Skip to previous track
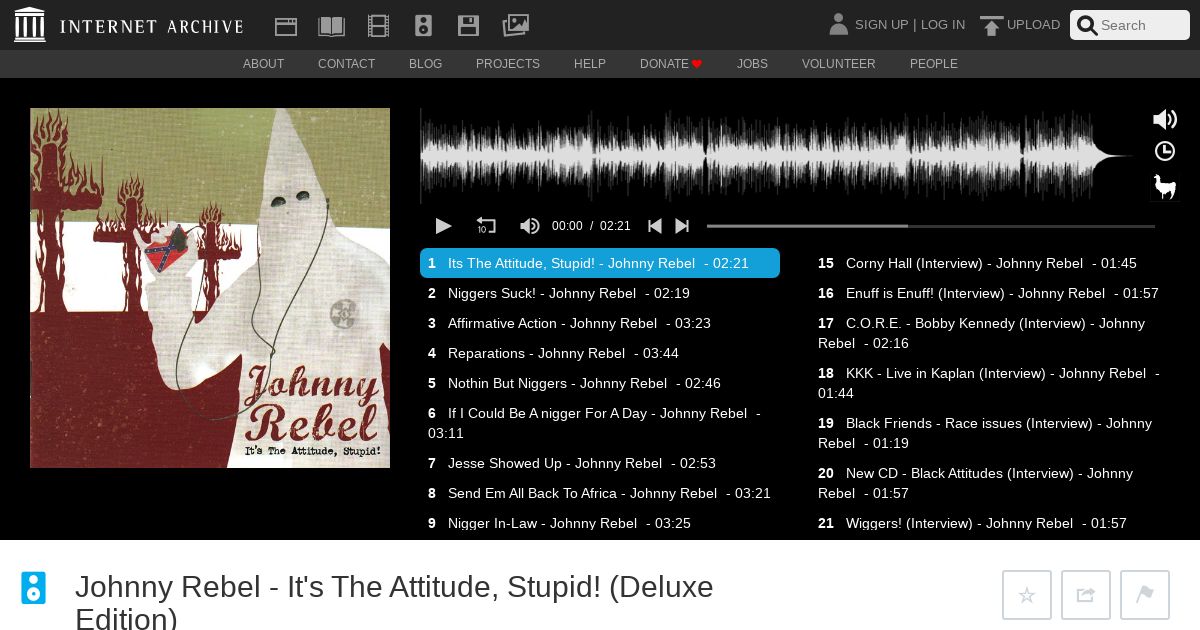 point(655,226)
